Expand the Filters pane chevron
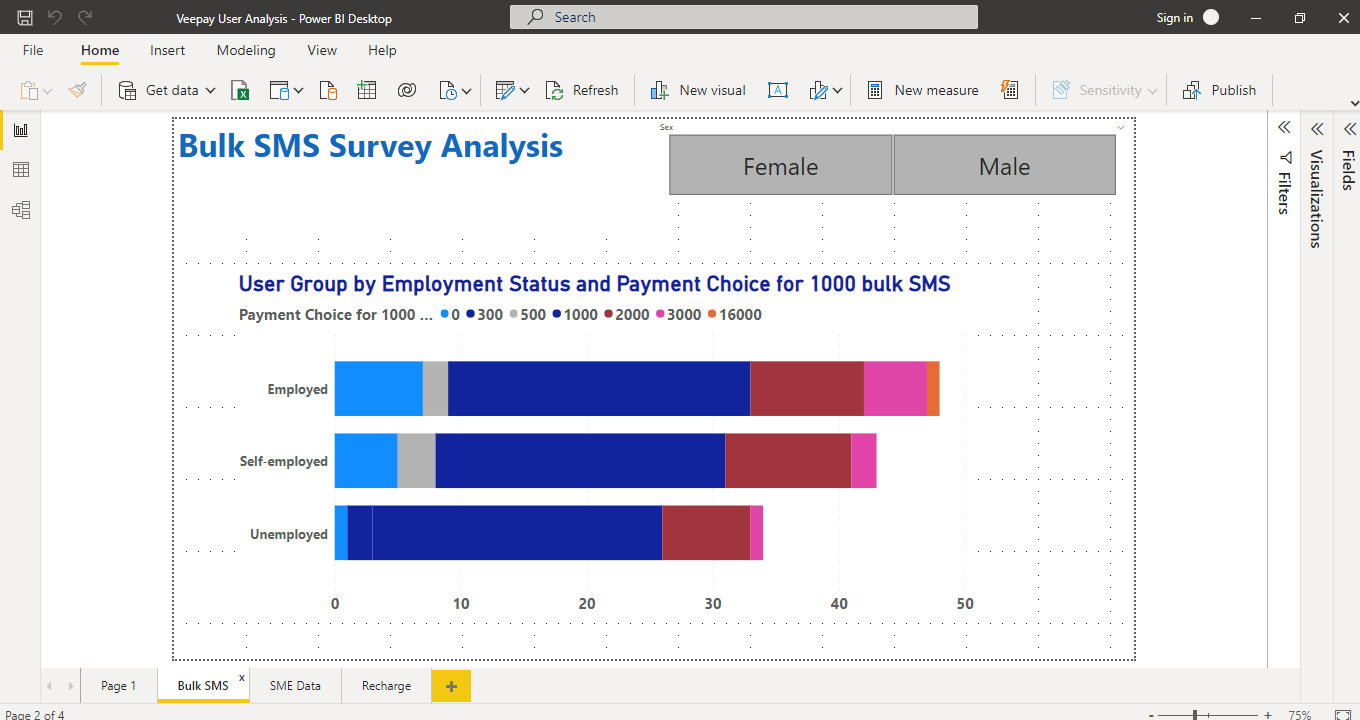1360x720 pixels. [1285, 128]
